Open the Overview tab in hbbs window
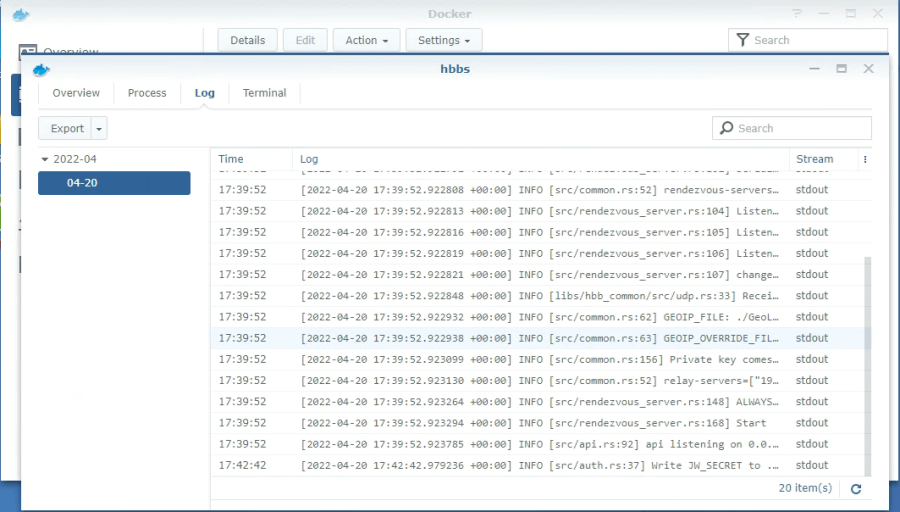900x512 pixels. [x=76, y=93]
